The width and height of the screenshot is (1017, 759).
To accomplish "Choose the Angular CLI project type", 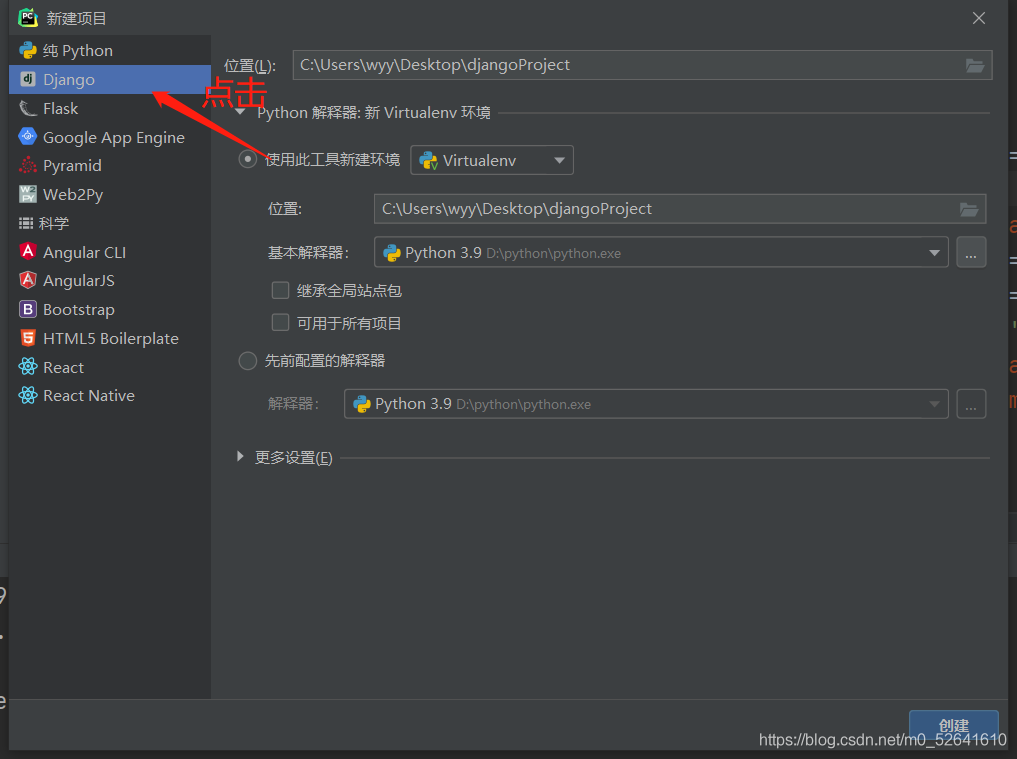I will click(110, 252).
